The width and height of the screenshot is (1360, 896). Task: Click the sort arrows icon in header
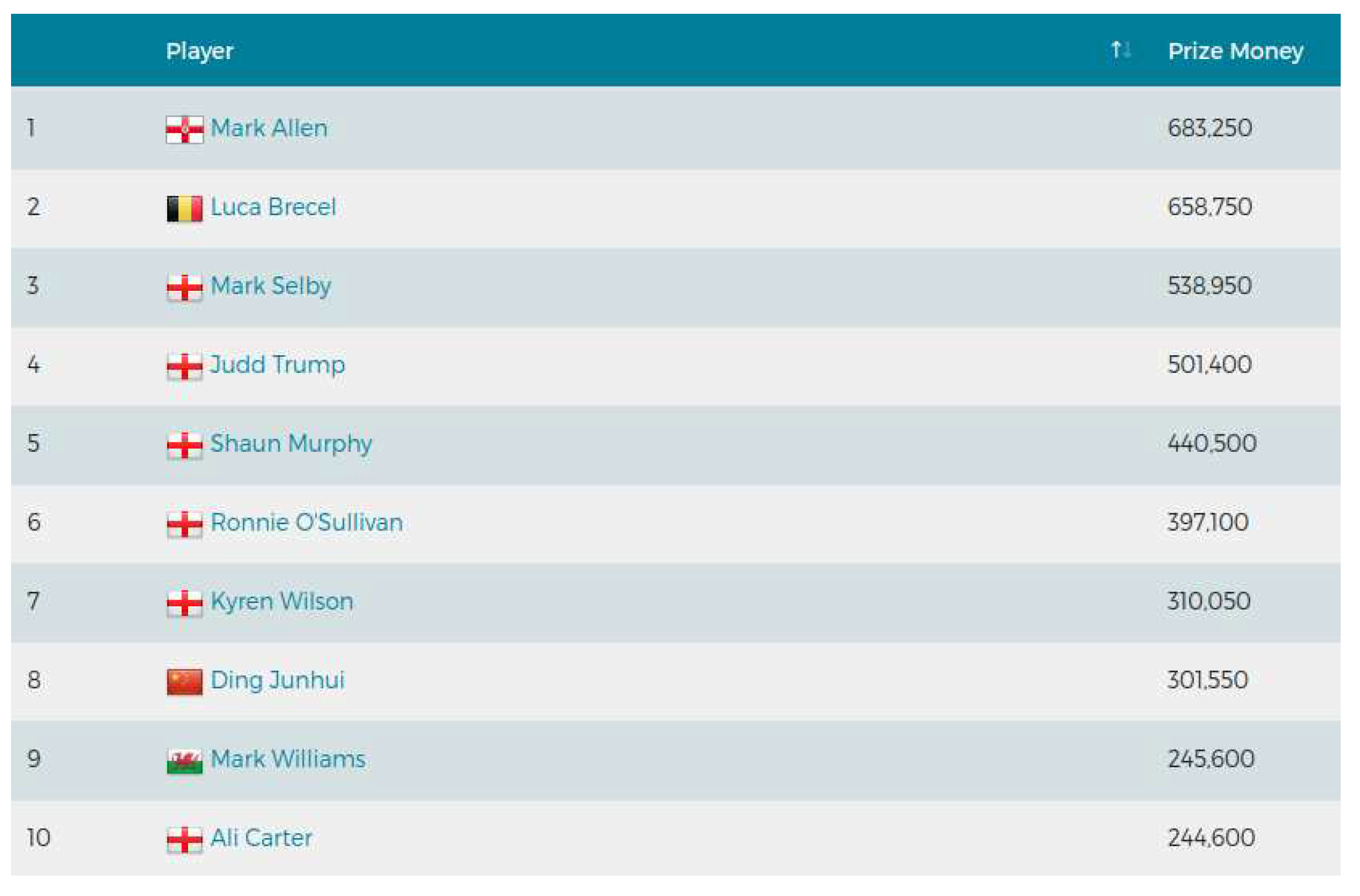1121,50
